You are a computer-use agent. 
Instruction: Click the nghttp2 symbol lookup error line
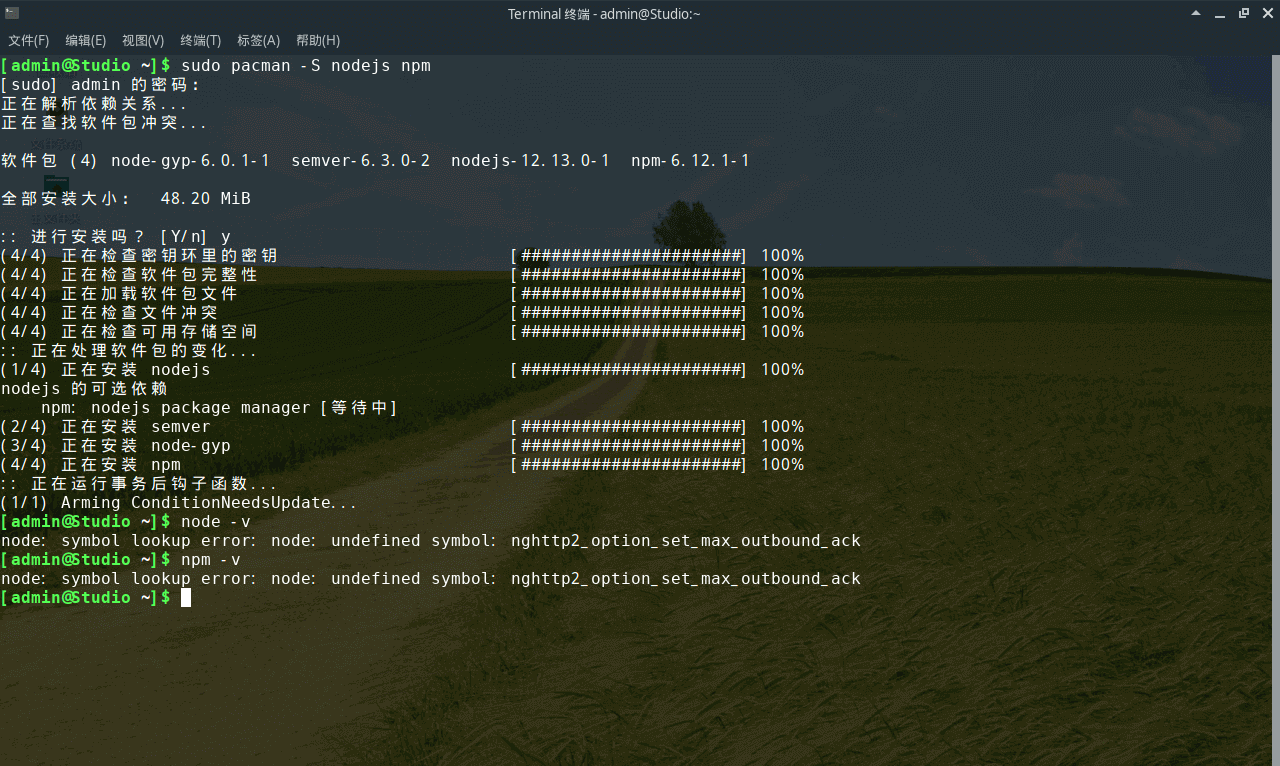430,540
